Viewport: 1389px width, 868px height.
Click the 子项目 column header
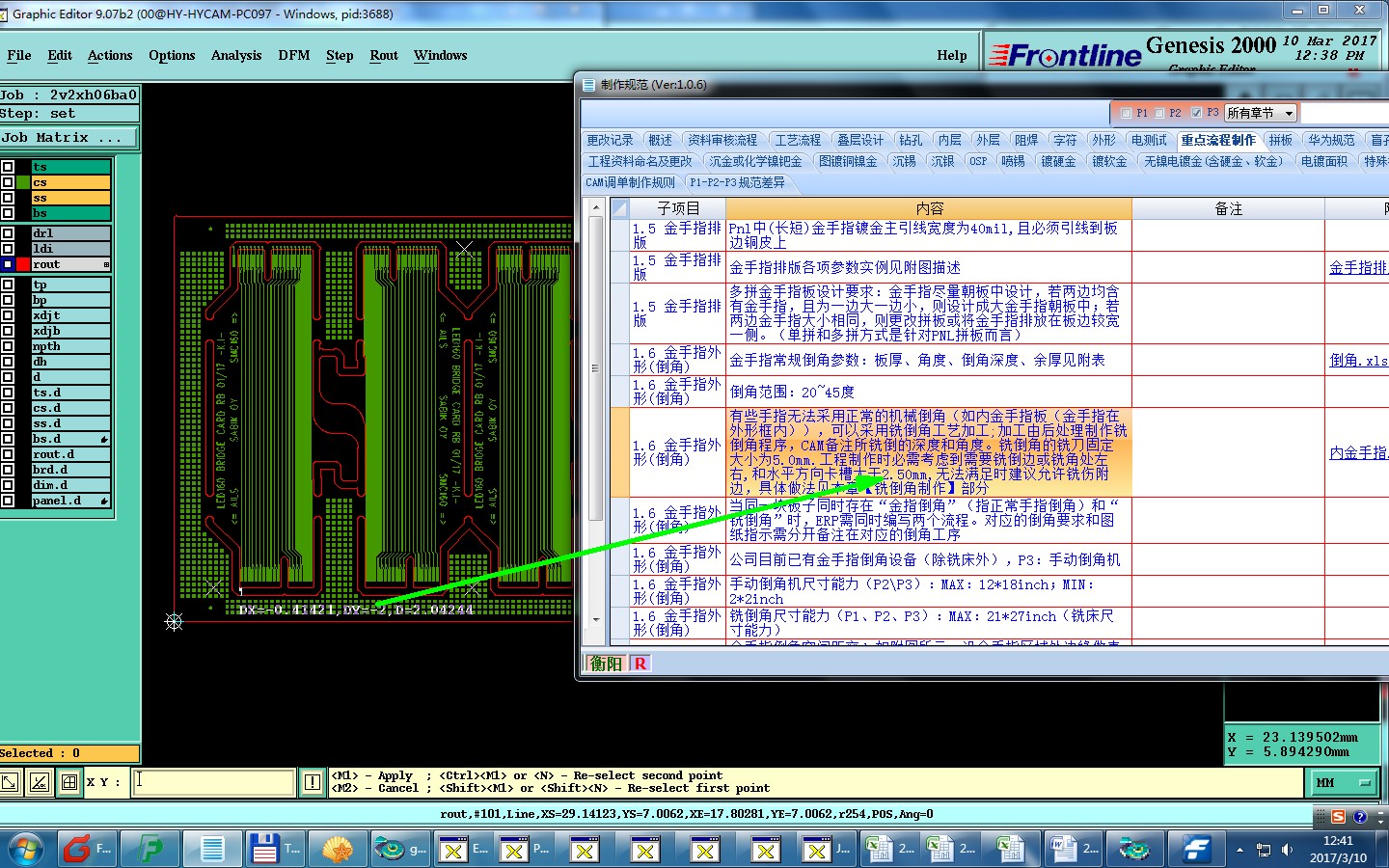[x=678, y=208]
